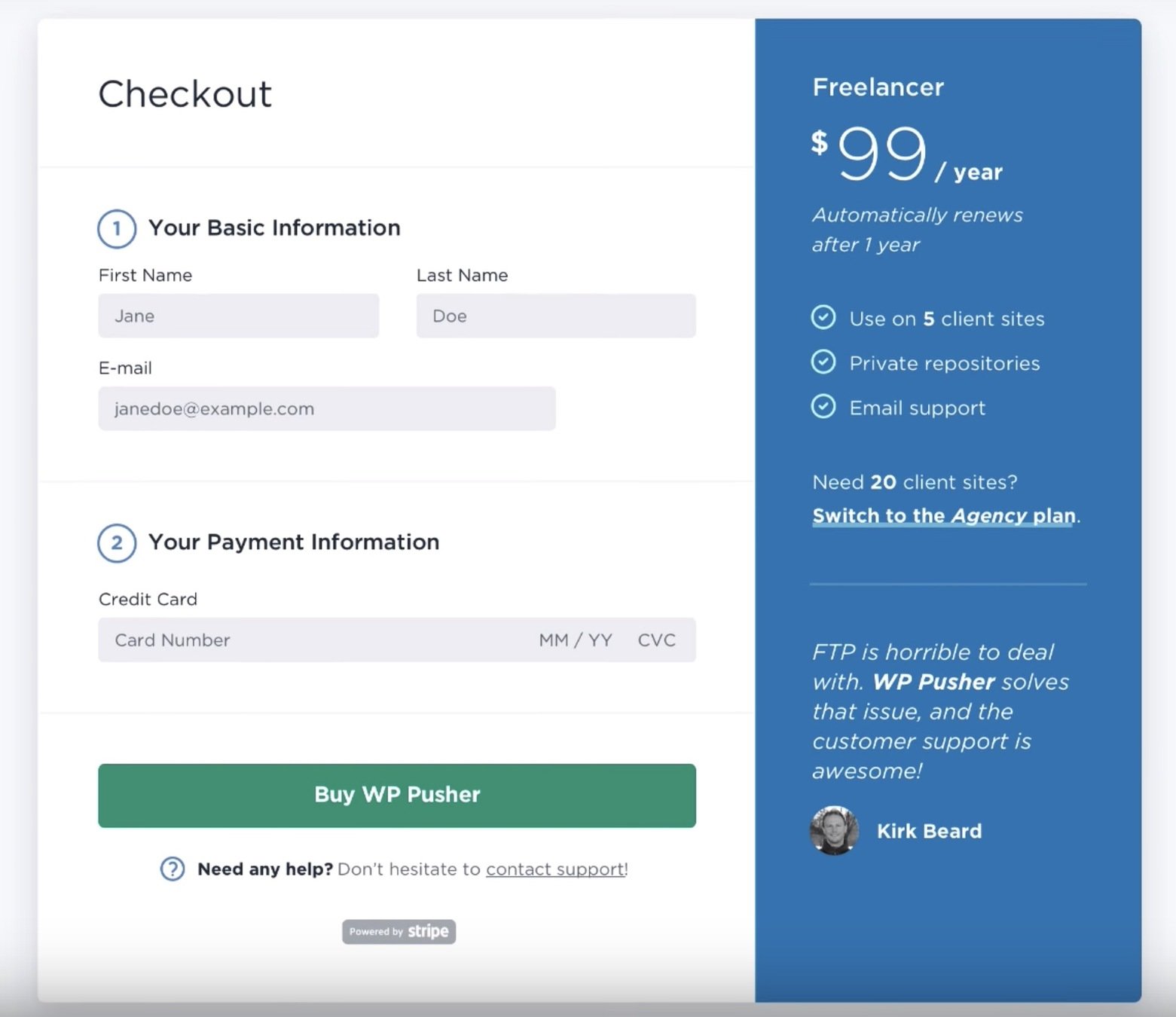Click the Kirk Beard name

pos(930,831)
